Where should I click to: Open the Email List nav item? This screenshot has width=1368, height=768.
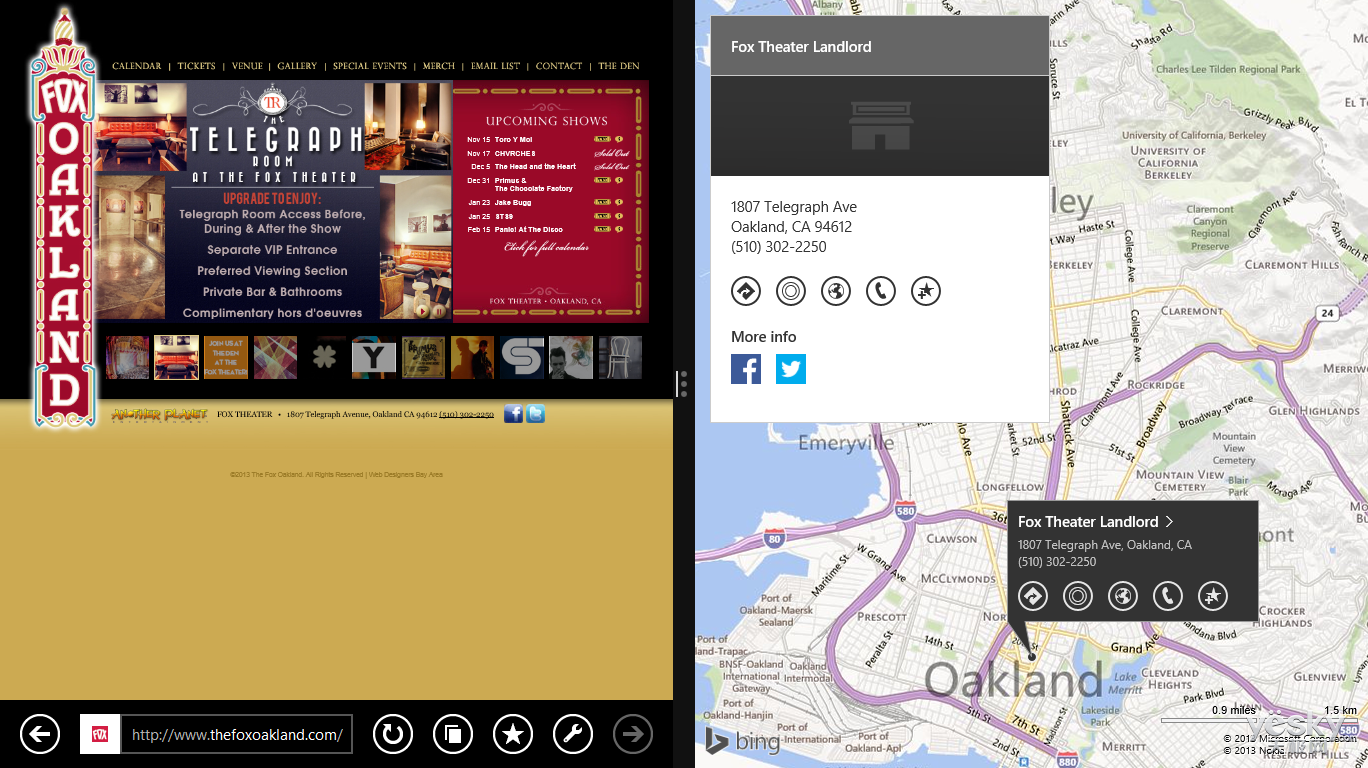click(x=496, y=66)
